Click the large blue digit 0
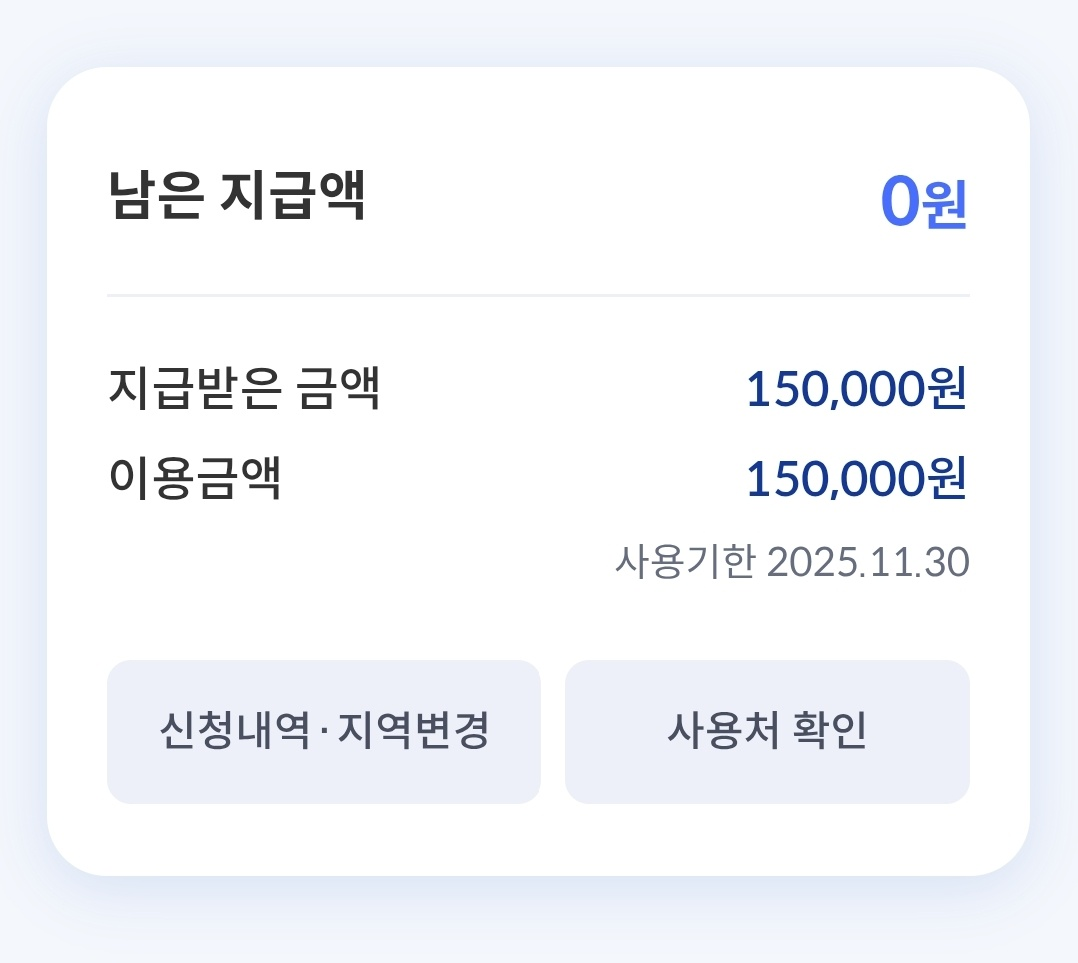Image resolution: width=1078 pixels, height=963 pixels. 899,202
